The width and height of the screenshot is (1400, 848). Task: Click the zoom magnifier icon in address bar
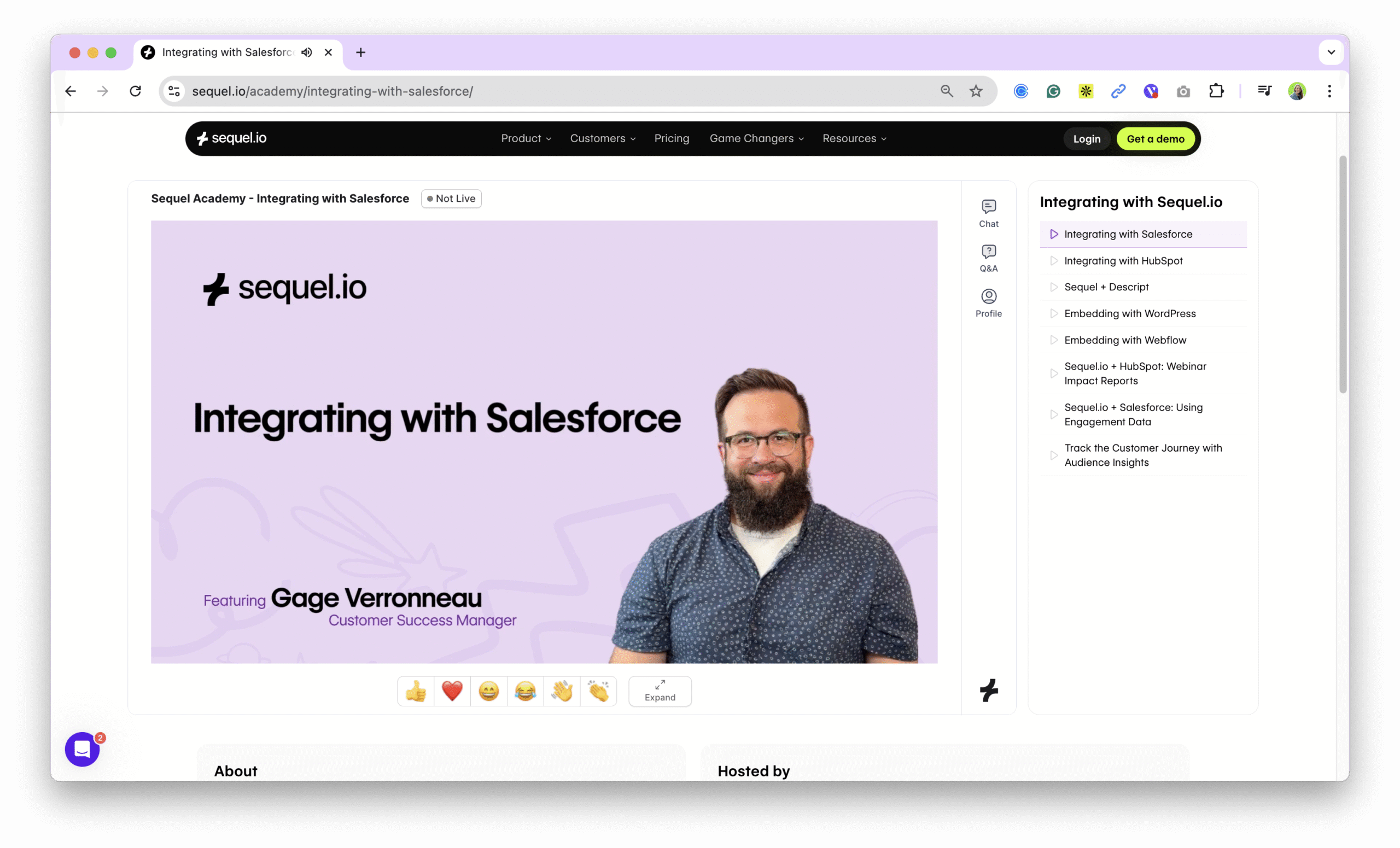pyautogui.click(x=947, y=91)
